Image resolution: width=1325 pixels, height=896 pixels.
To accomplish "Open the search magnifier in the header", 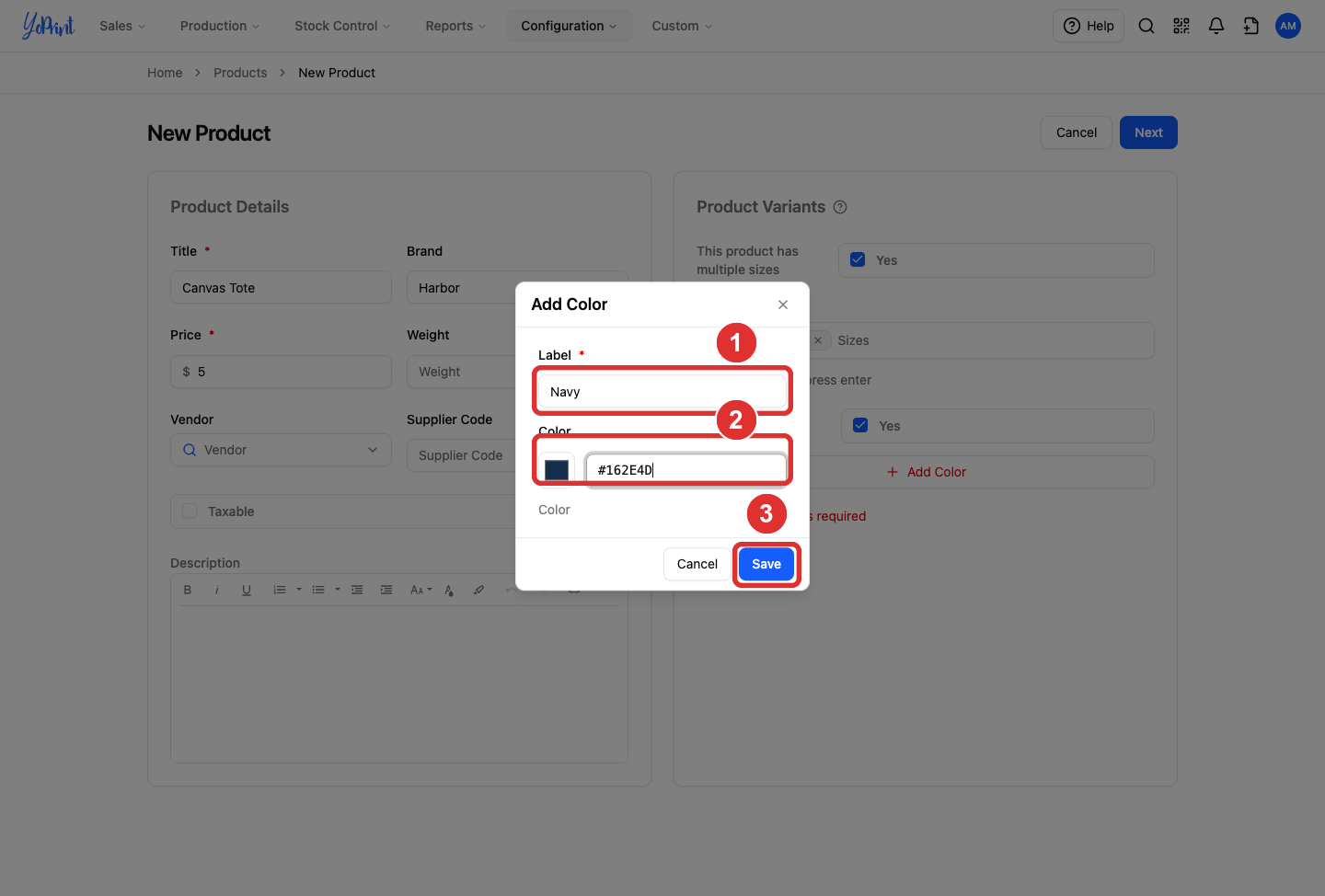I will click(1146, 26).
